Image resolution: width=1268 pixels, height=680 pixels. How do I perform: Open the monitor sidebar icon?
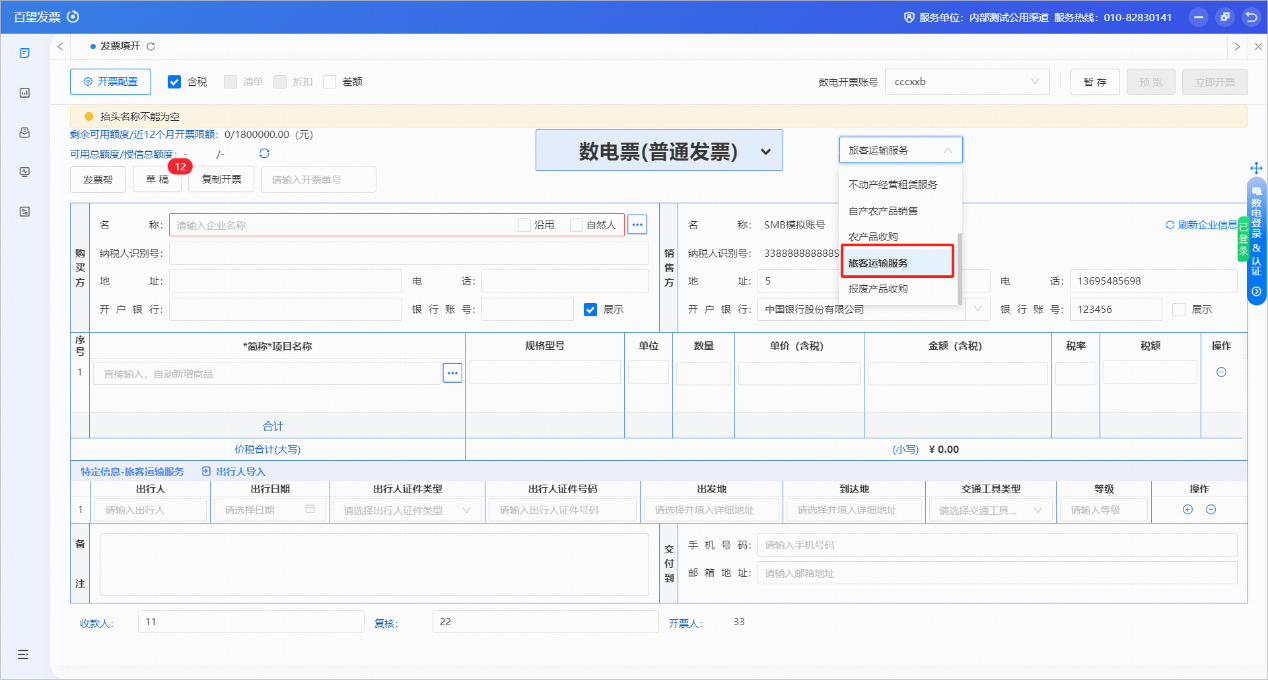coord(24,172)
